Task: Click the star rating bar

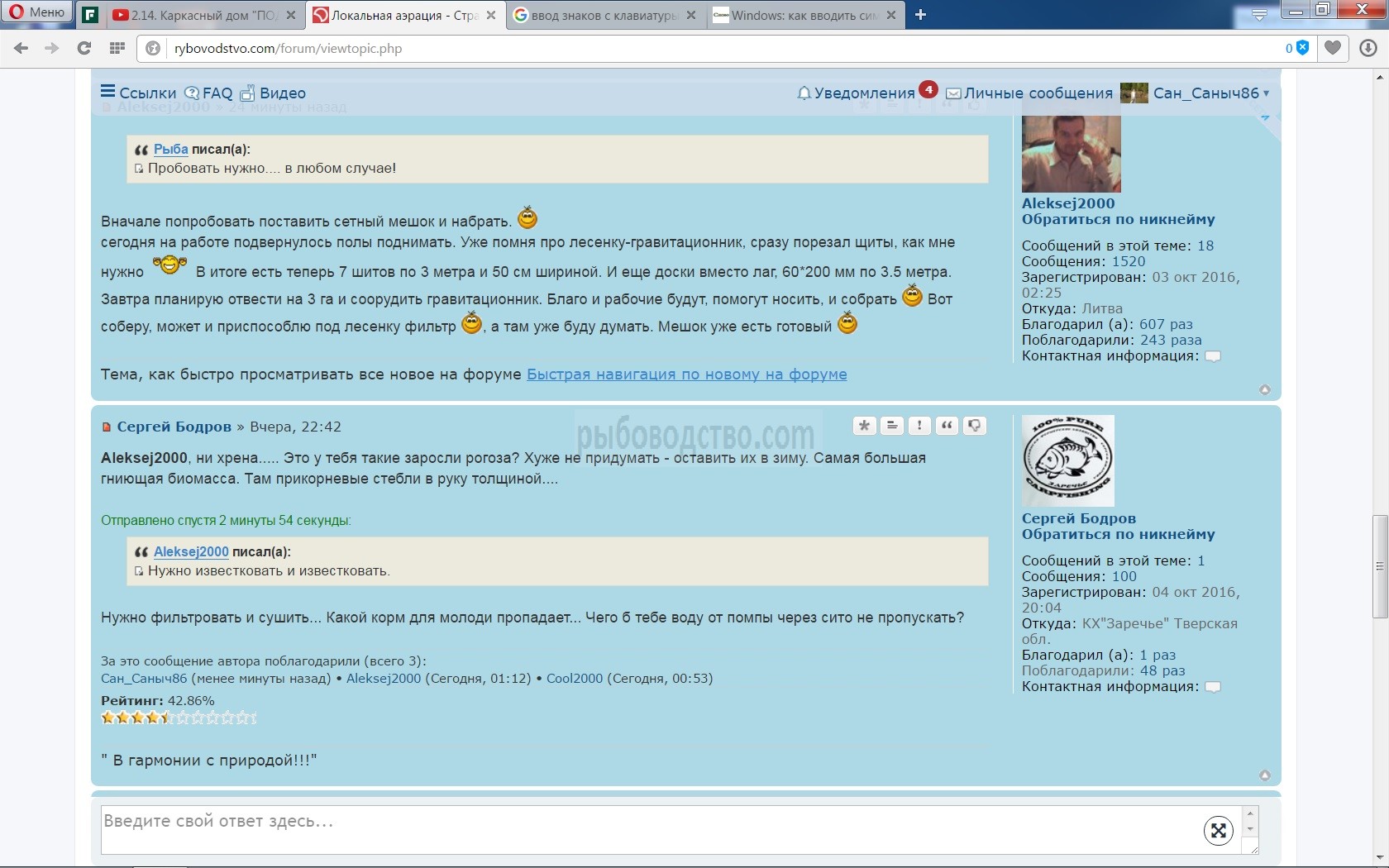Action: [x=179, y=718]
